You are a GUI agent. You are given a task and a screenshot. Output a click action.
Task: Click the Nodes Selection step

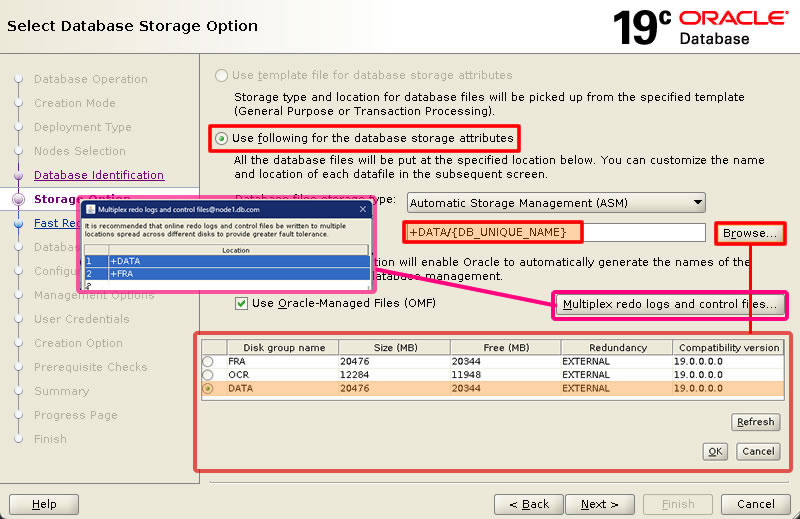click(80, 151)
